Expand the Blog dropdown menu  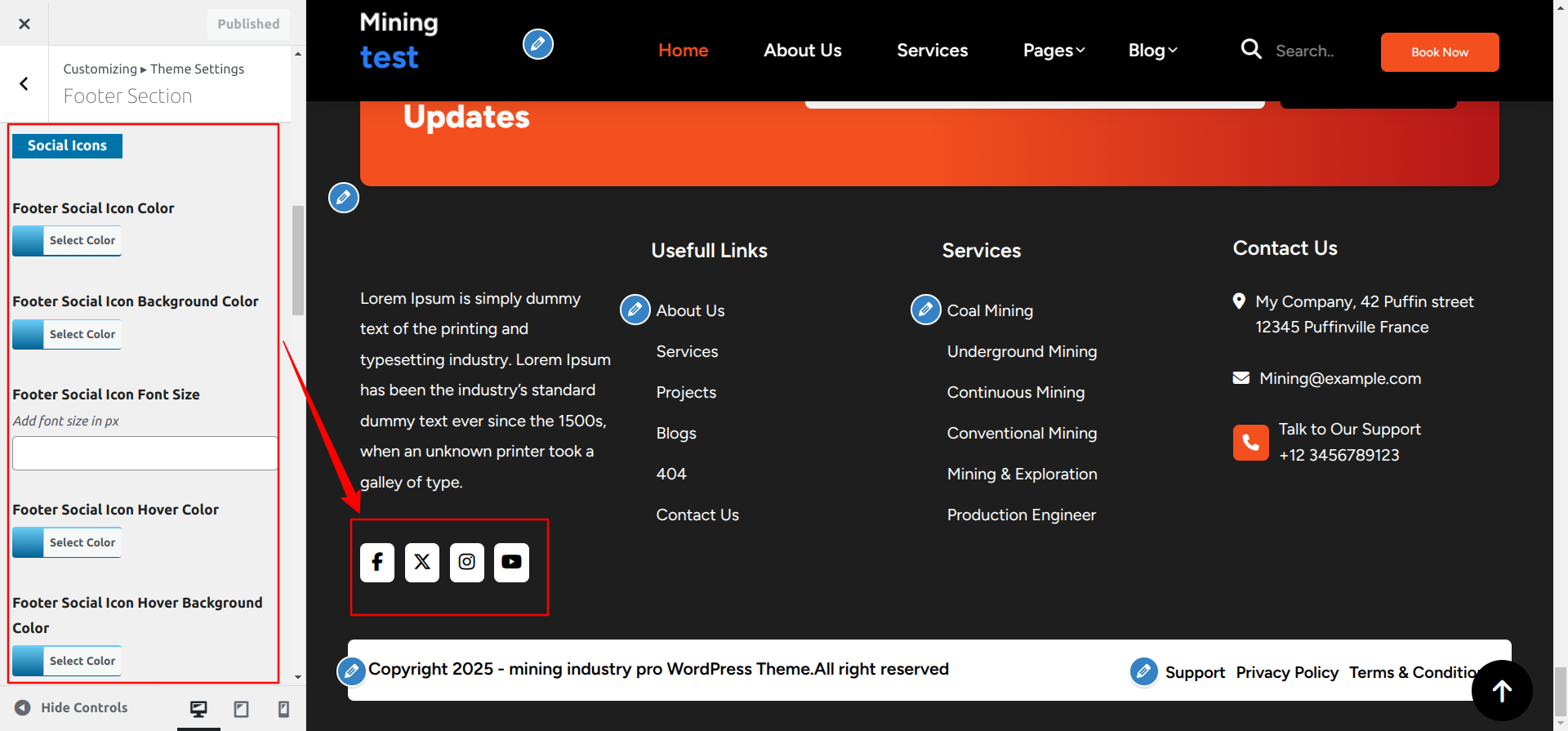click(x=1152, y=51)
